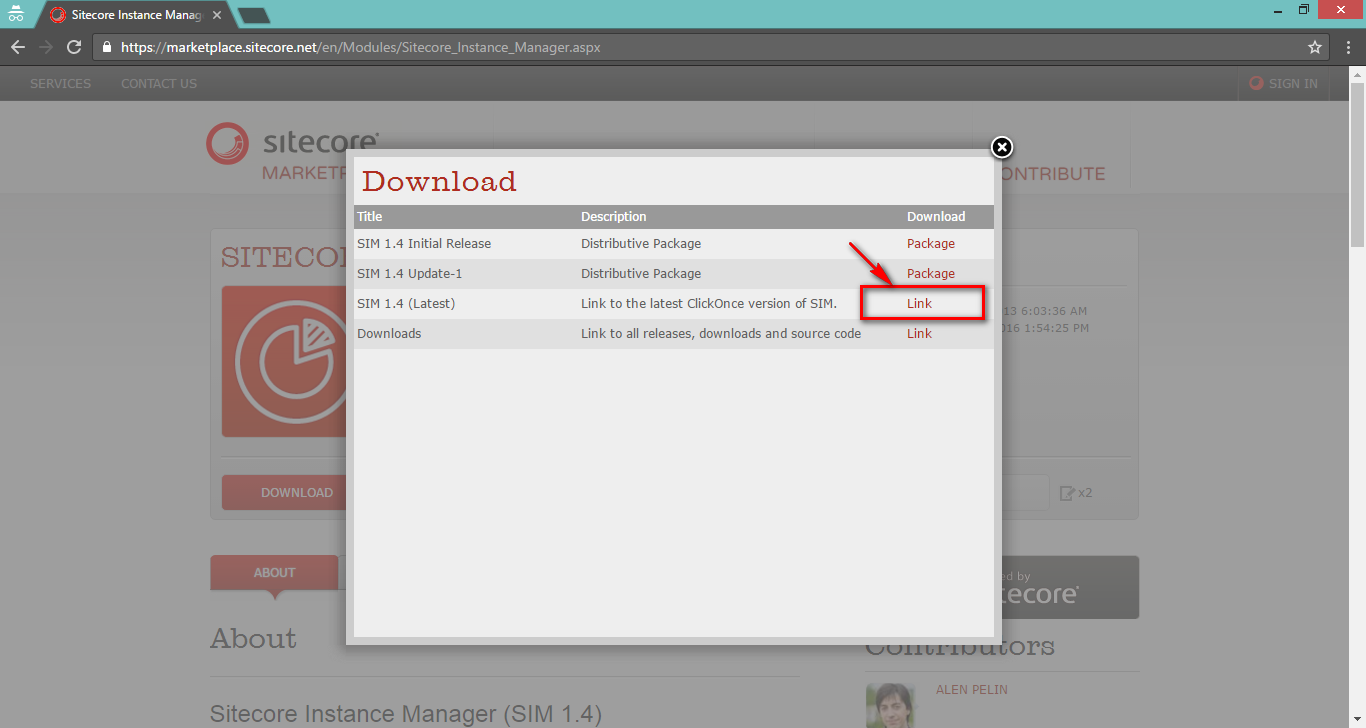The height and width of the screenshot is (728, 1366).
Task: Click 'Link to the latest ClickOnce version' description
Action: tap(709, 304)
